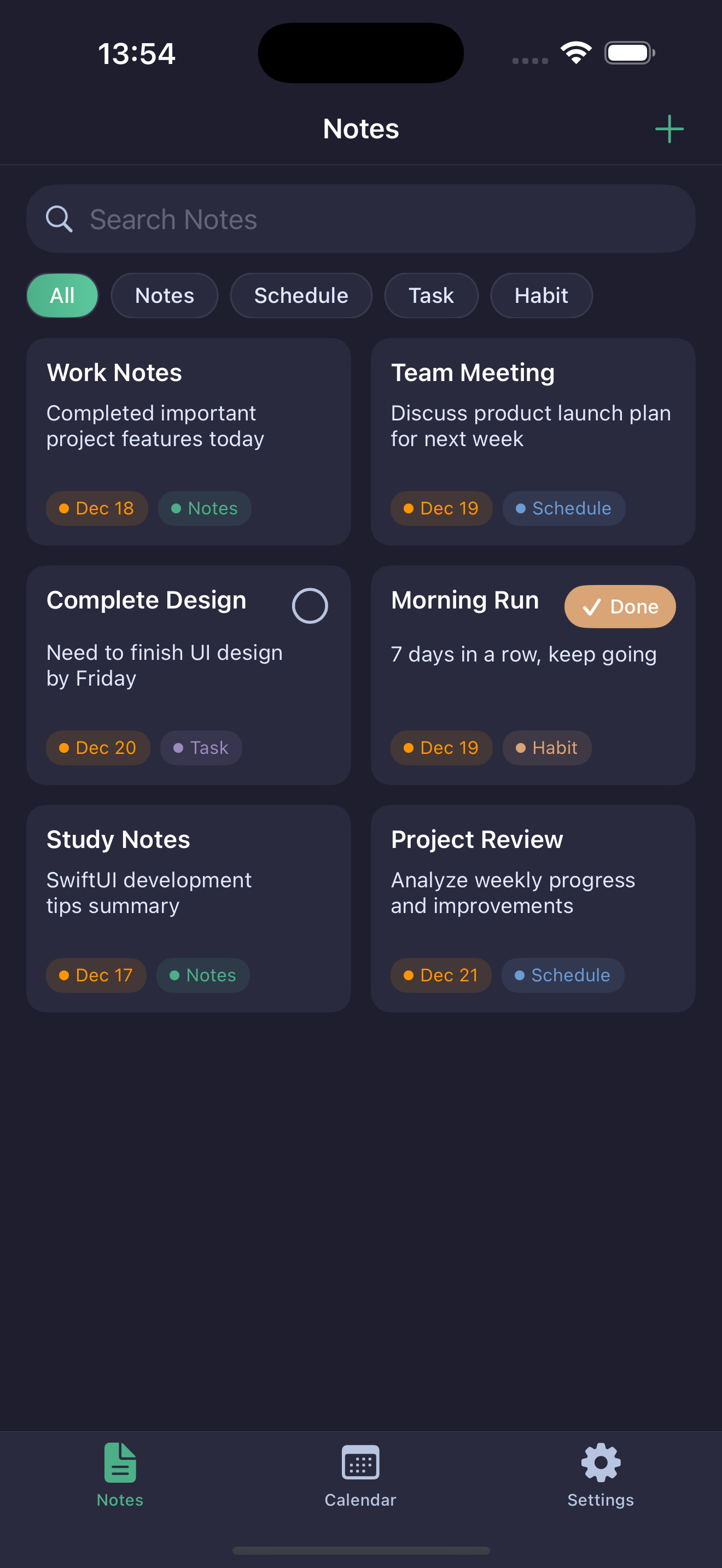722x1568 pixels.
Task: Mark Complete Design task as done
Action: pos(310,606)
